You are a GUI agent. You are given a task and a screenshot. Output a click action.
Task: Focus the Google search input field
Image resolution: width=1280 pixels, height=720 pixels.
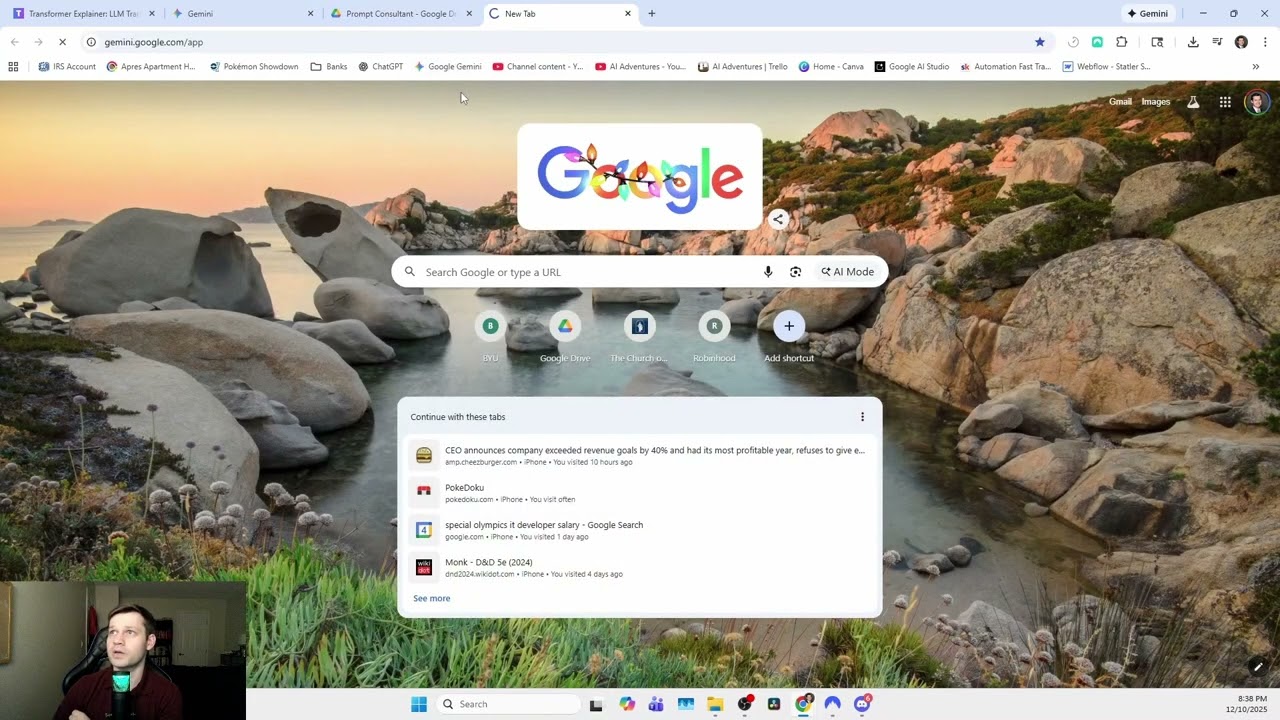[590, 272]
